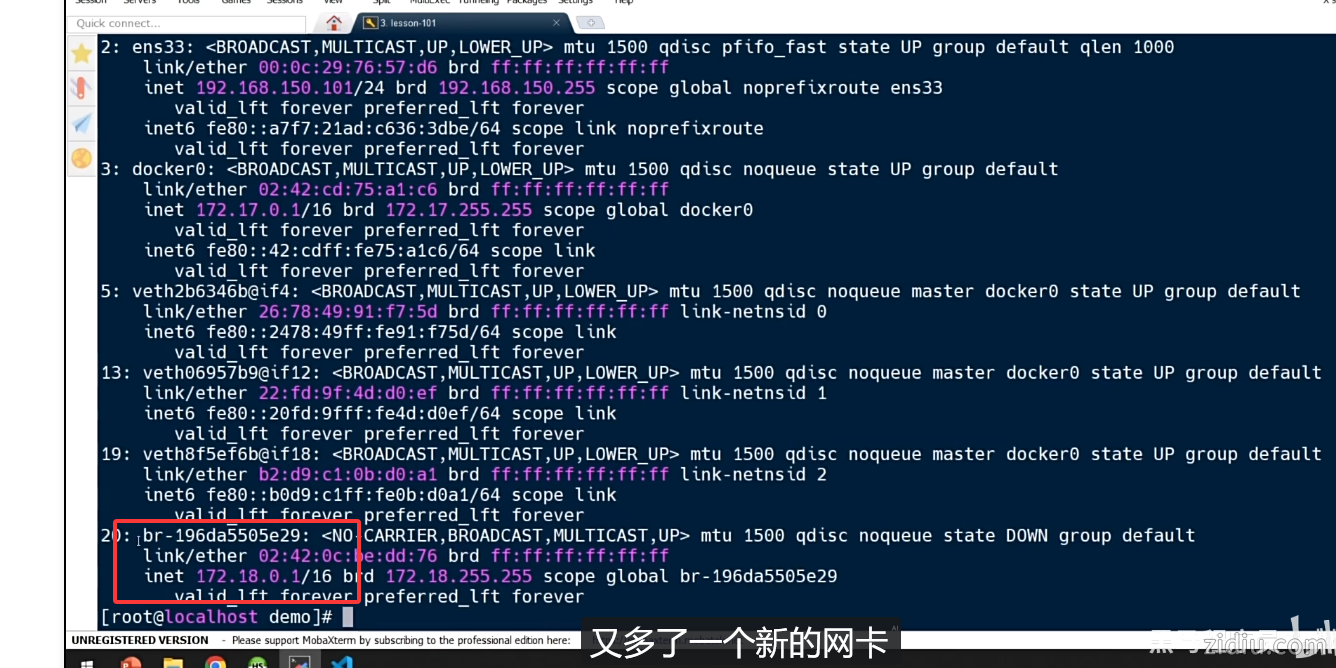Open the Settings menu

click(575, 2)
